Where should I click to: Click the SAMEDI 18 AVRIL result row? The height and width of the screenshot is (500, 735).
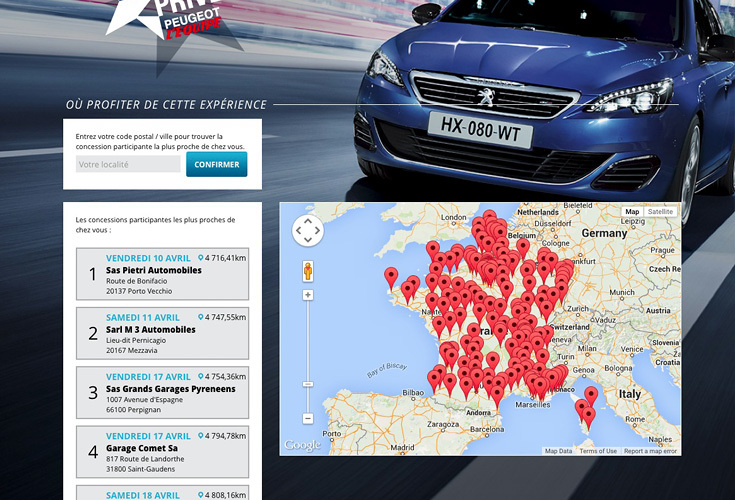coord(162,493)
